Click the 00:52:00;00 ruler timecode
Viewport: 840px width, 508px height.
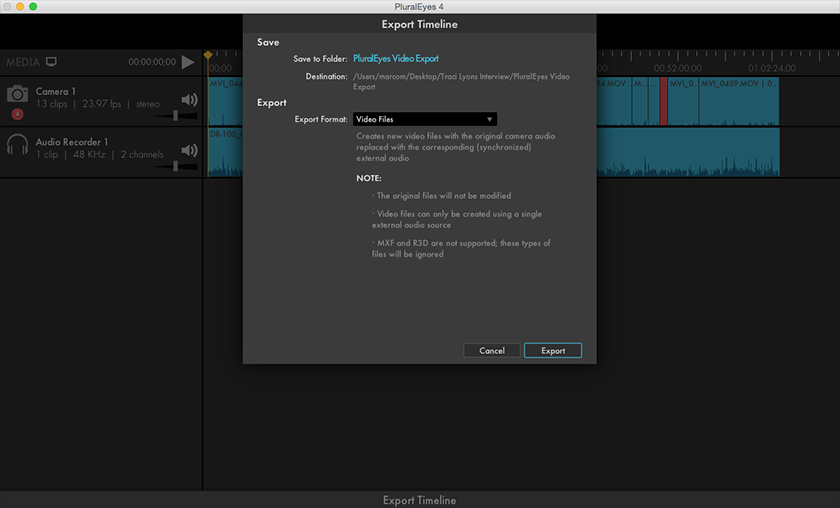[678, 69]
